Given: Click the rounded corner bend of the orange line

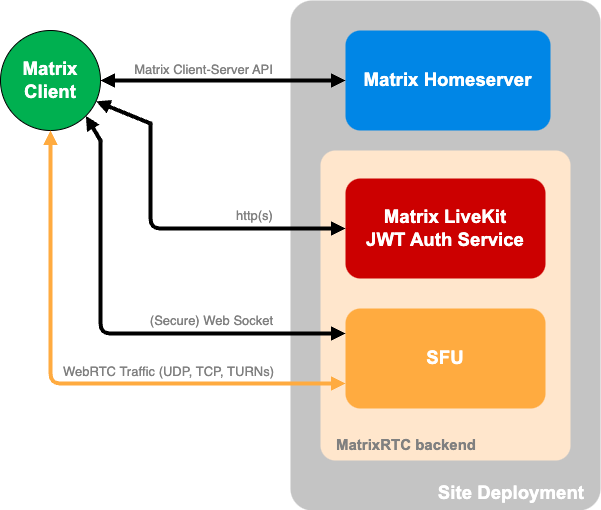Looking at the screenshot, I should (x=53, y=380).
